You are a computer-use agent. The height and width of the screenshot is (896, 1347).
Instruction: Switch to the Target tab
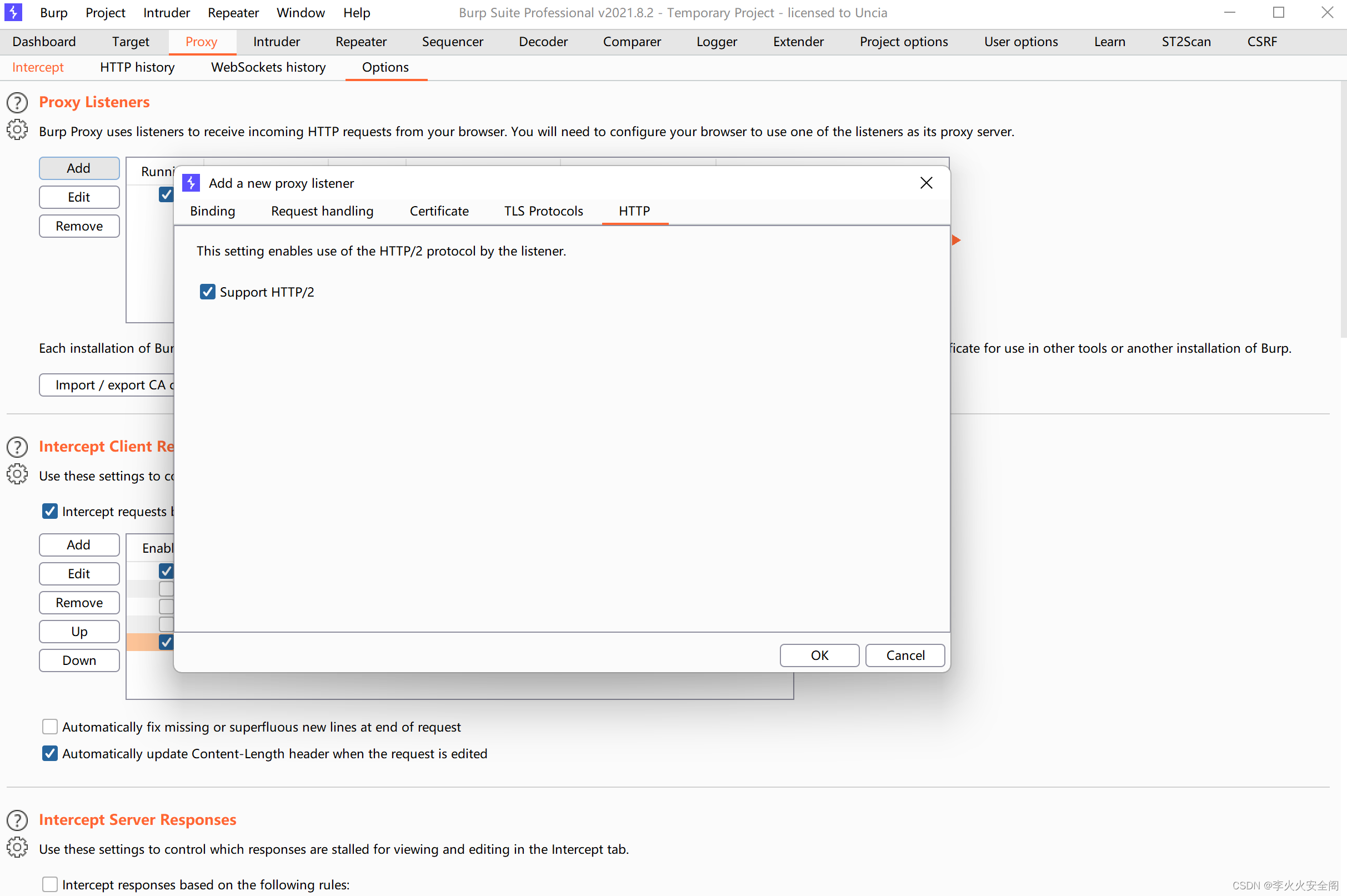[x=130, y=42]
